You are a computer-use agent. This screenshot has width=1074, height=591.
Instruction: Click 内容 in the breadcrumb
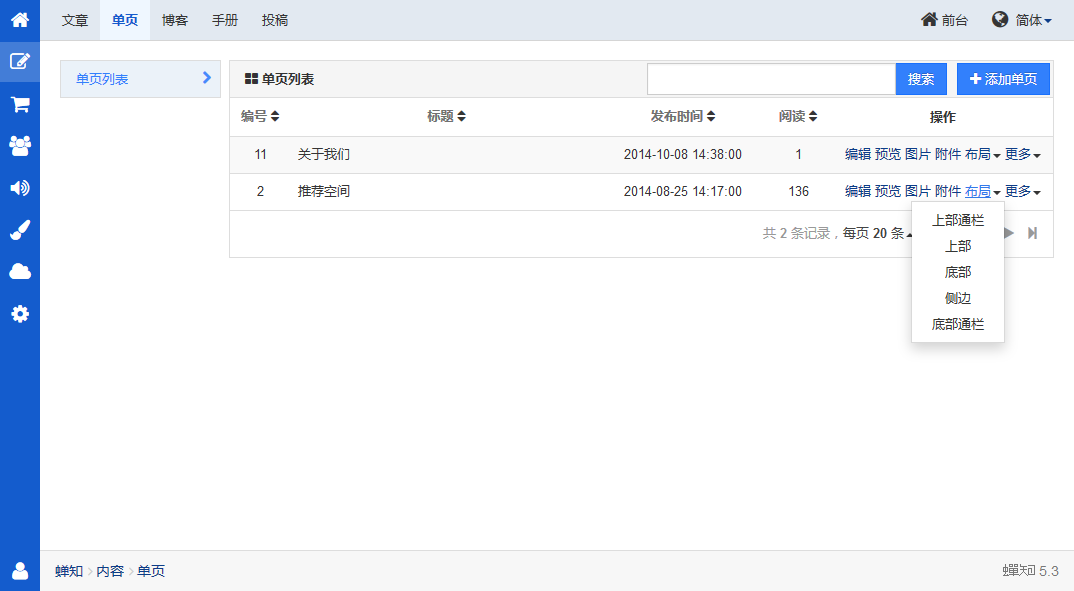[110, 571]
